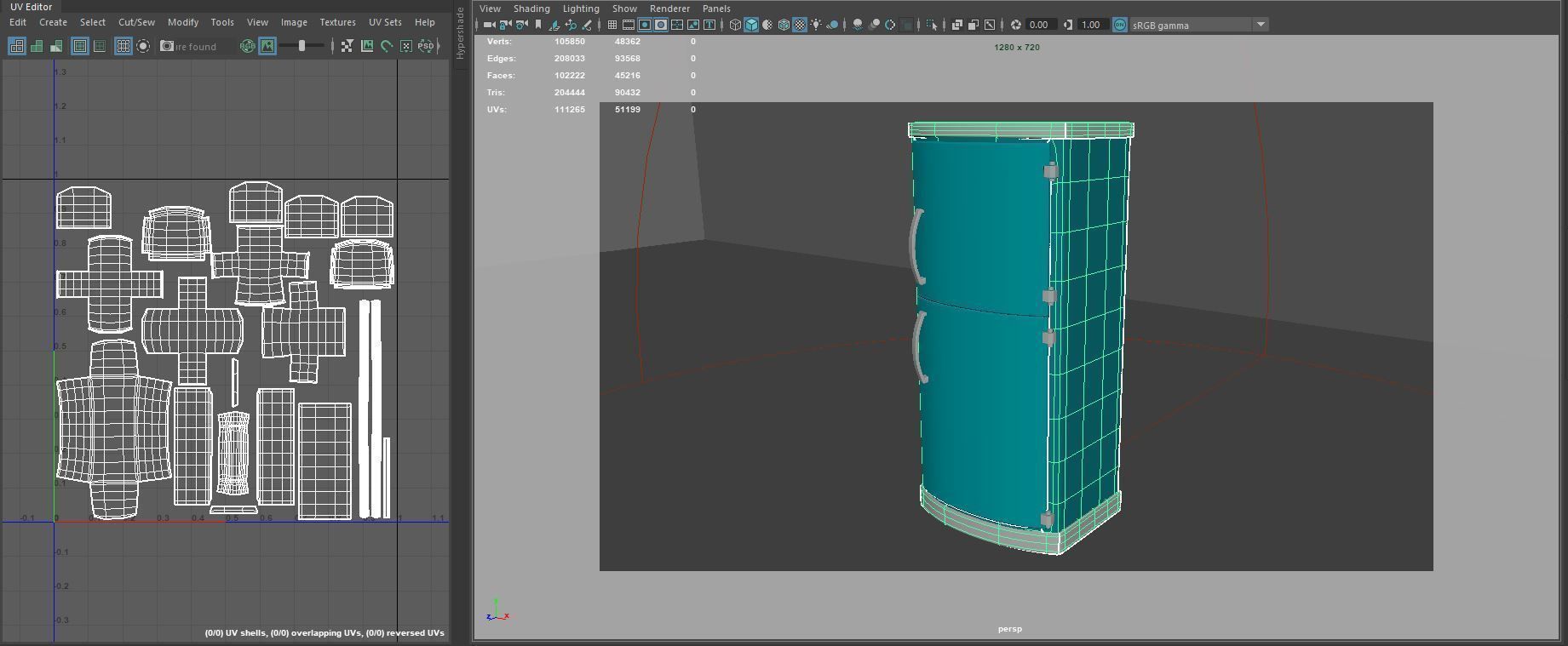Click the PSD network update icon

tap(425, 46)
